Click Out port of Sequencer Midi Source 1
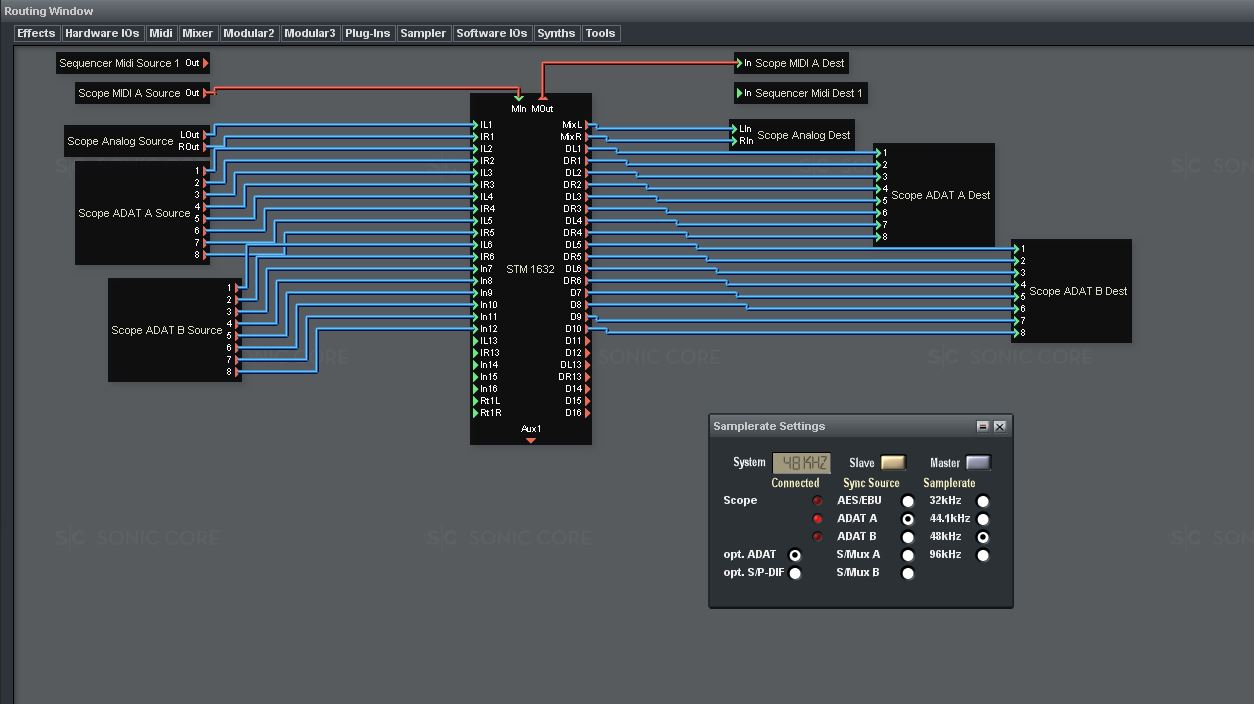Image resolution: width=1254 pixels, height=704 pixels. coord(206,63)
